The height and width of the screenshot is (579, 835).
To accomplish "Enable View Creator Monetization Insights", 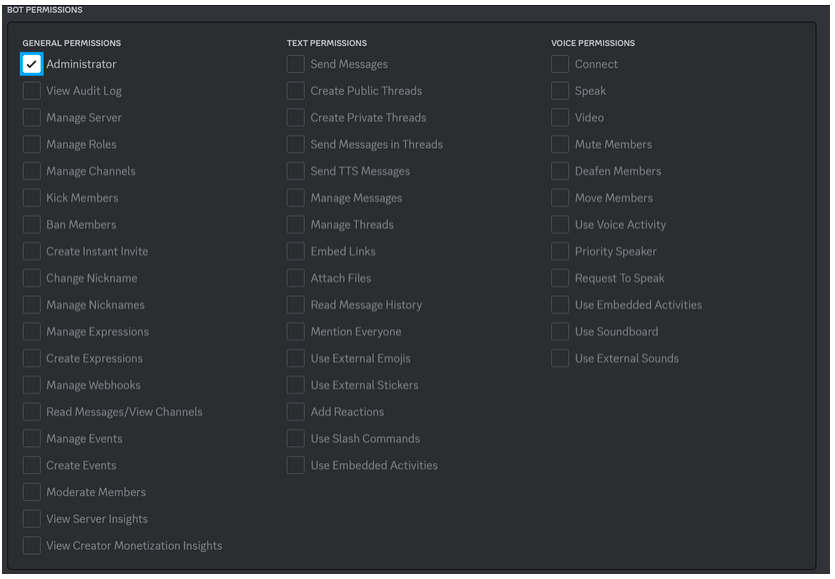I will (31, 545).
